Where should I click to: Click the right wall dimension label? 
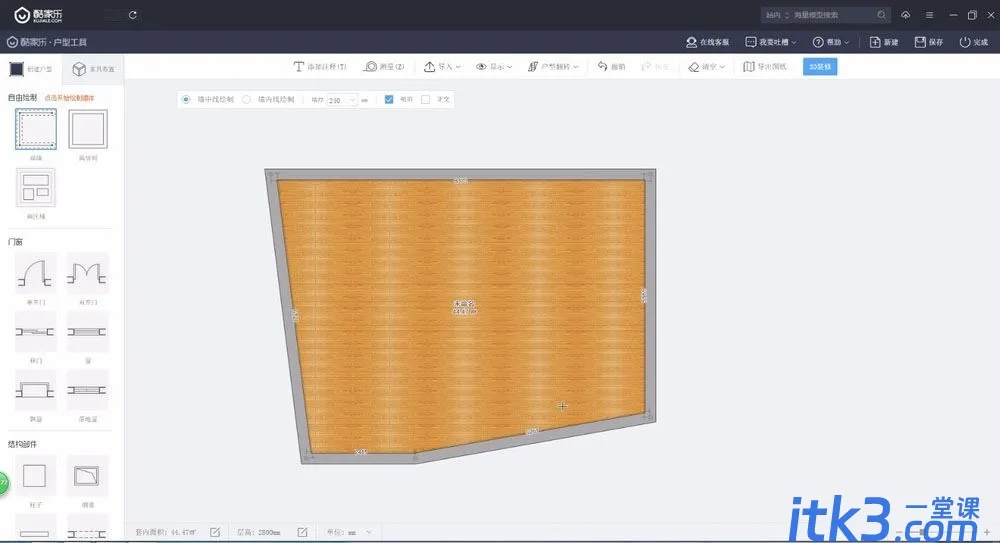click(x=644, y=295)
